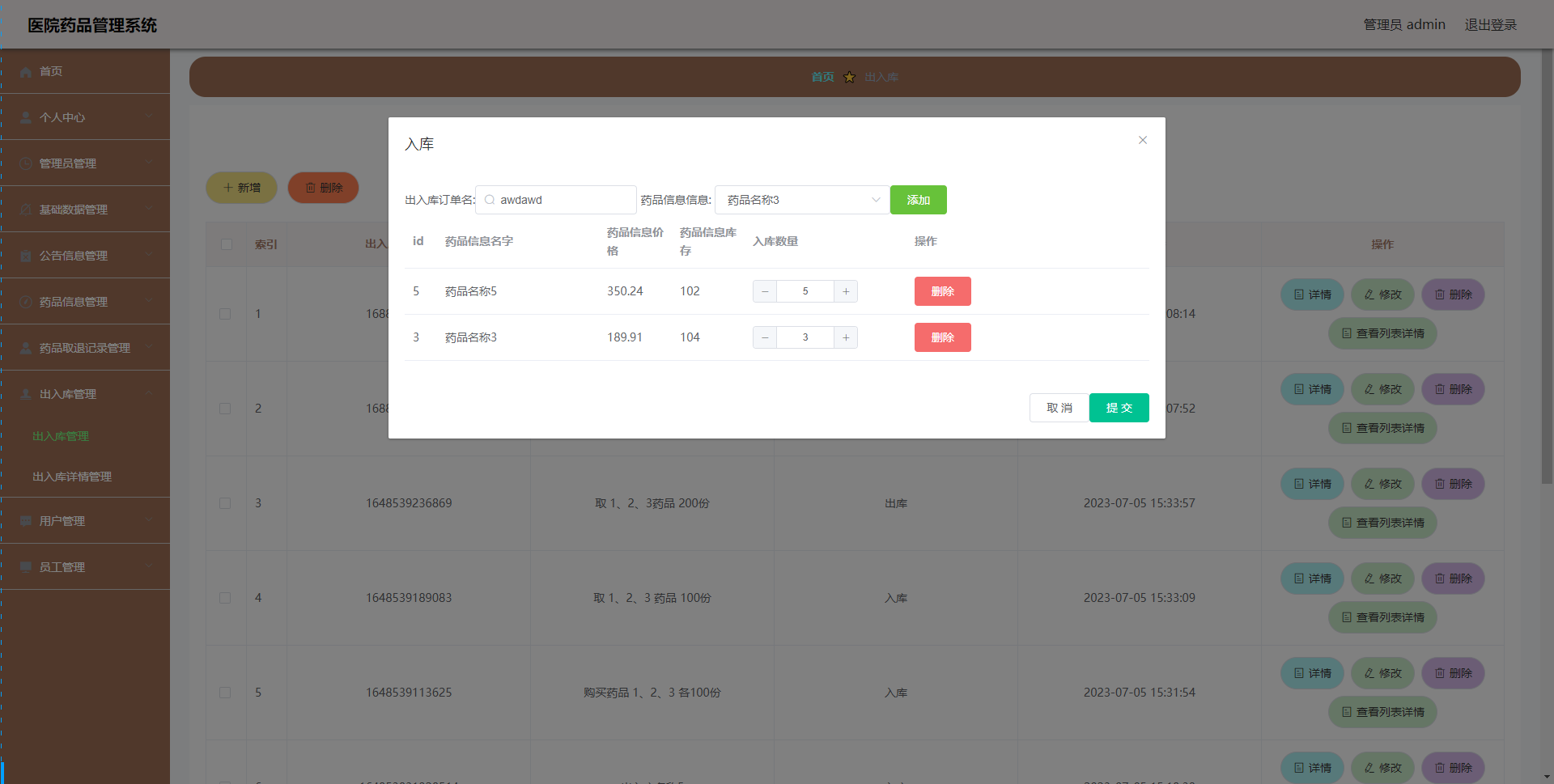Click 删除 for the 15:31:54 row
This screenshot has height=784, width=1554.
pyautogui.click(x=1453, y=673)
